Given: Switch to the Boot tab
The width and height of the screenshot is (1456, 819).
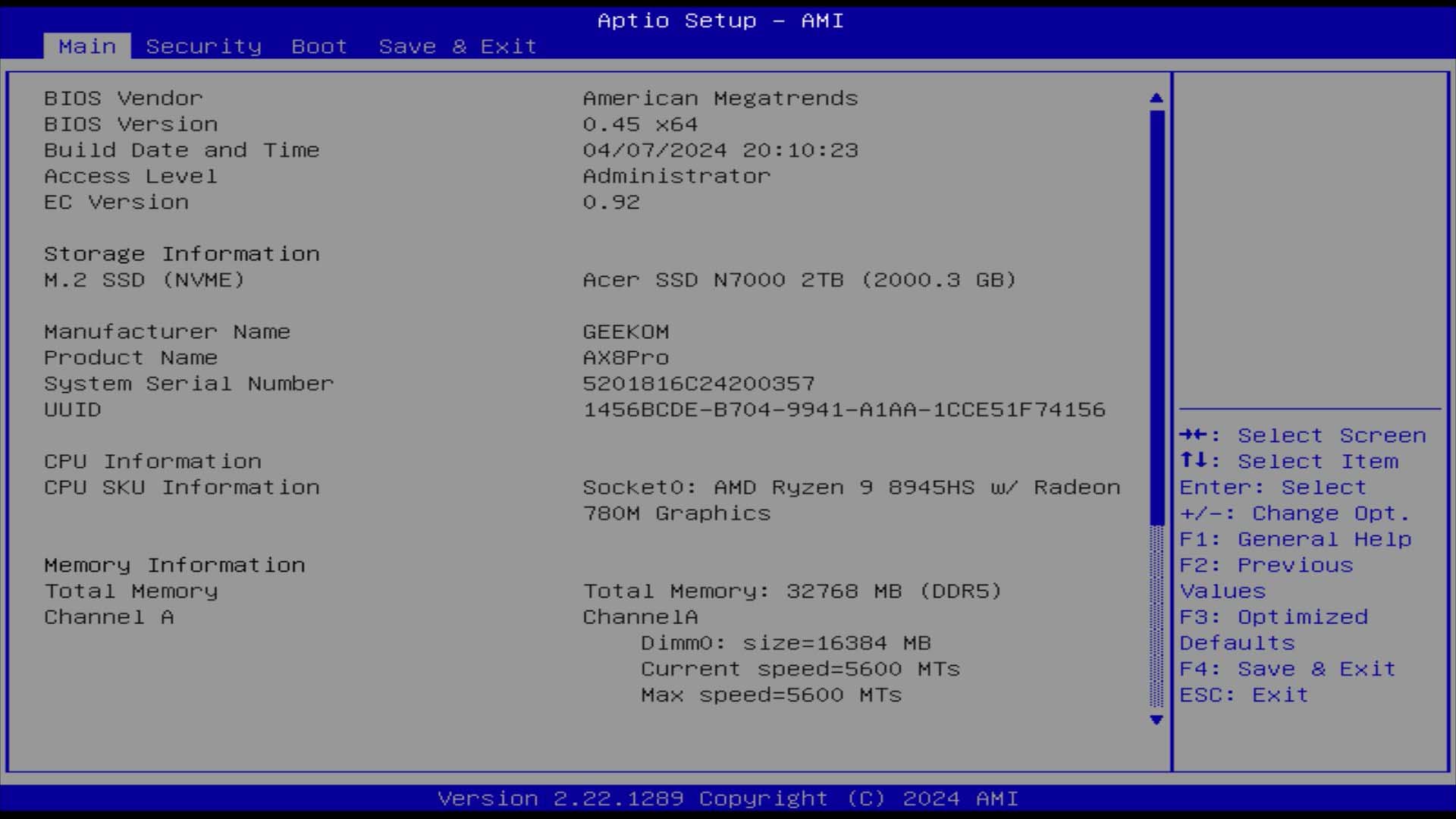Looking at the screenshot, I should click(x=318, y=46).
